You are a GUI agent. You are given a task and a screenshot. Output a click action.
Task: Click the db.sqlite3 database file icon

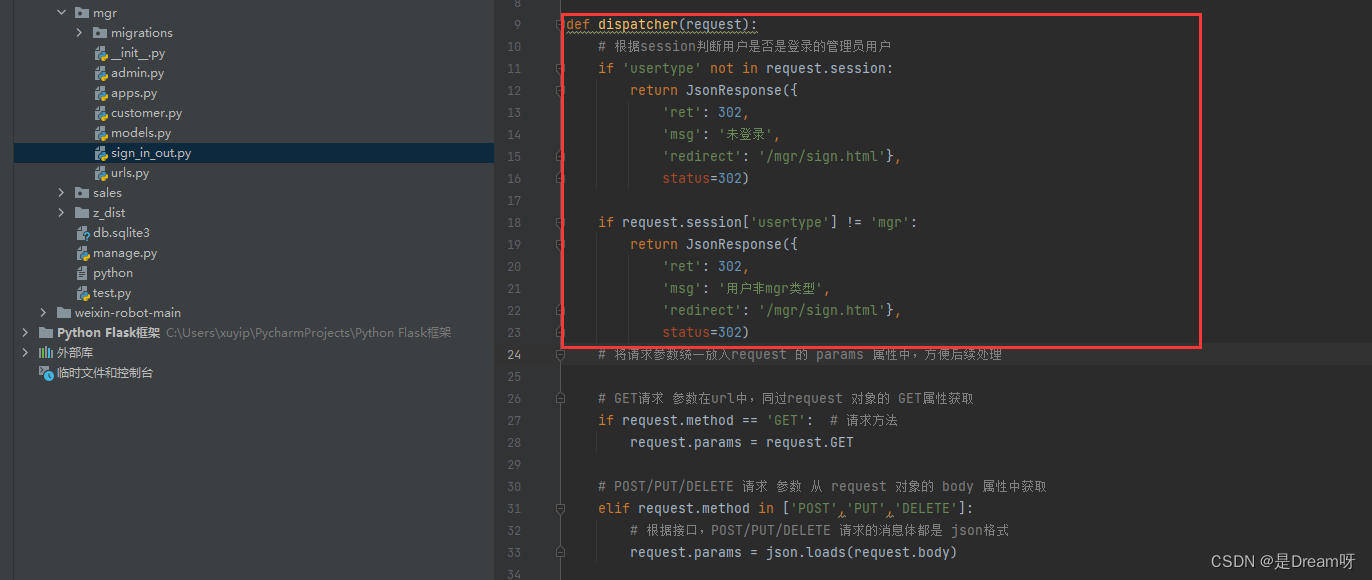(83, 233)
